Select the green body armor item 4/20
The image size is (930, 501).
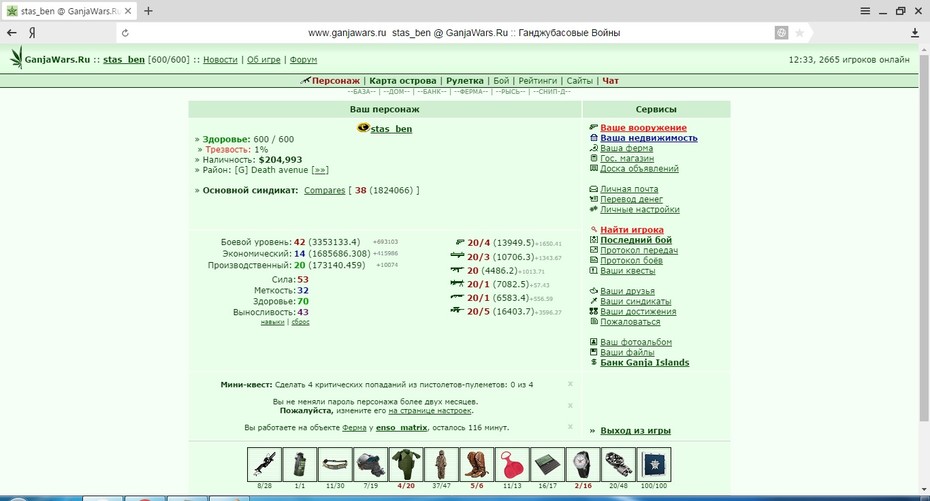pyautogui.click(x=406, y=464)
